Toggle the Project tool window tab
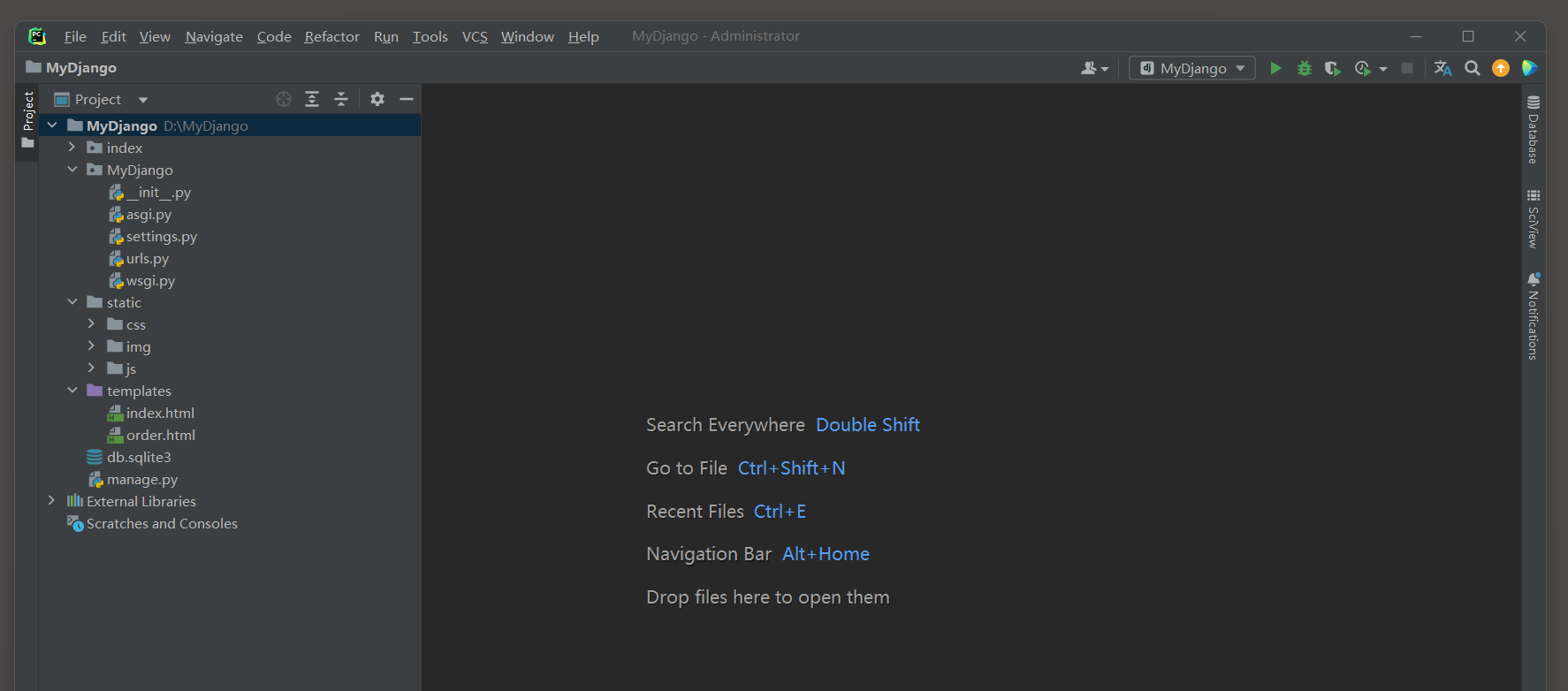1568x691 pixels. (x=27, y=122)
